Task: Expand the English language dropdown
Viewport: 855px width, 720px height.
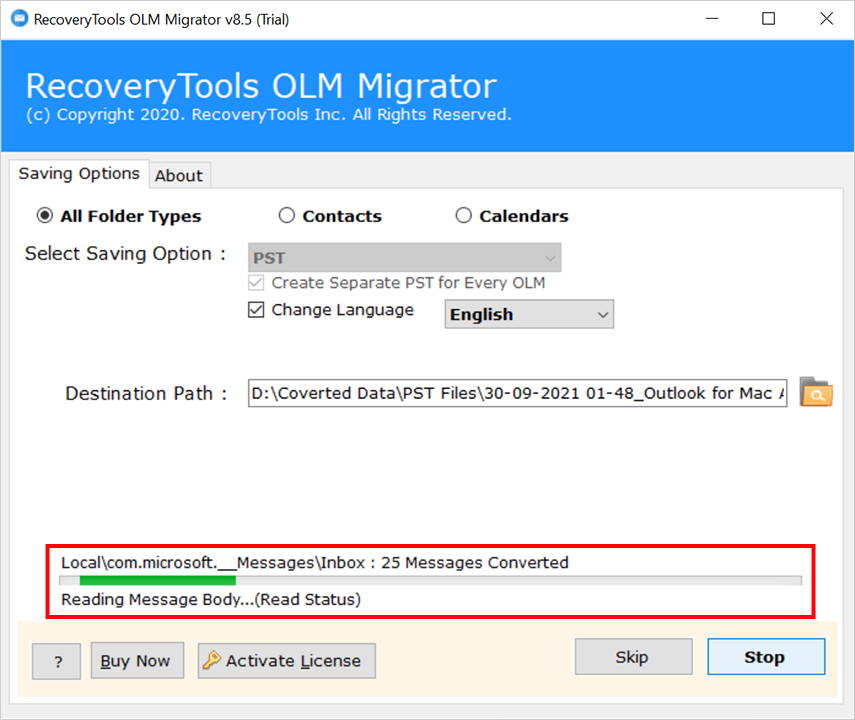Action: (529, 314)
